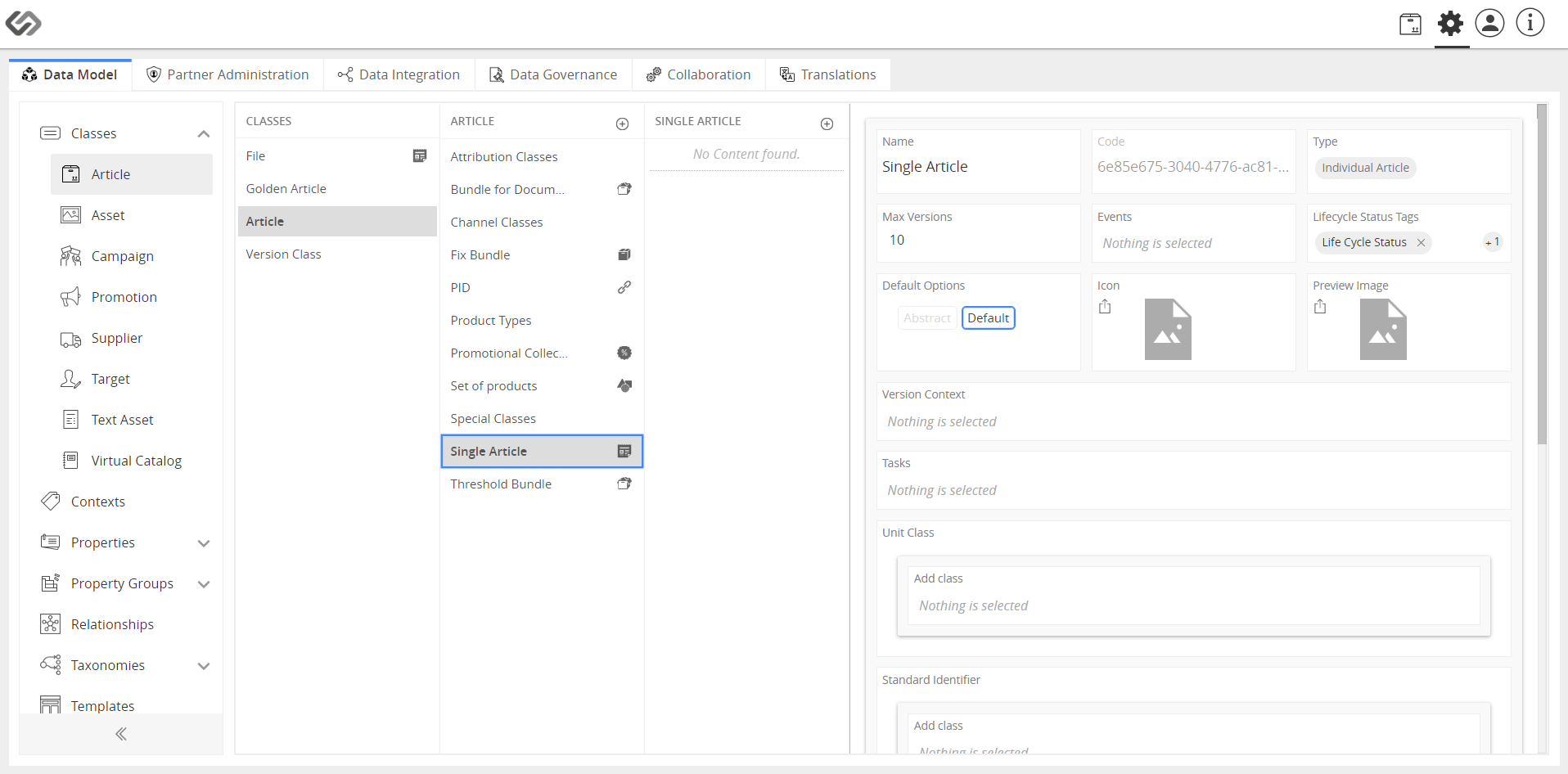The image size is (1568, 774).
Task: Click the Single Article row icon
Action: 624,451
